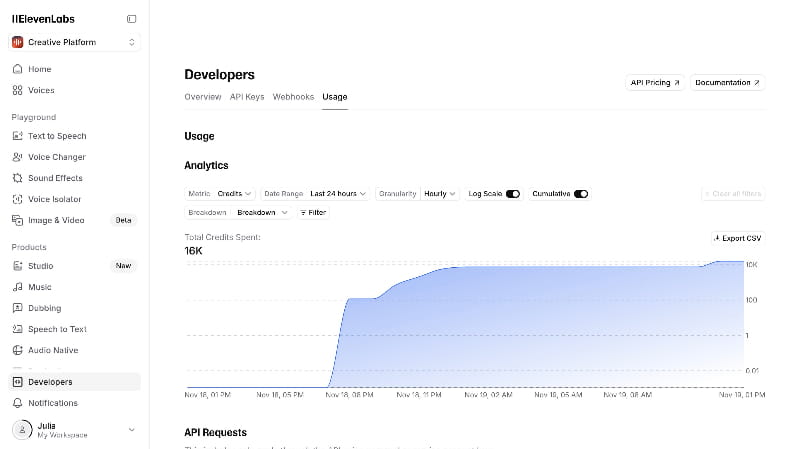Screen dimensions: 800x449
Task: Click the Filter button
Action: 313,213
